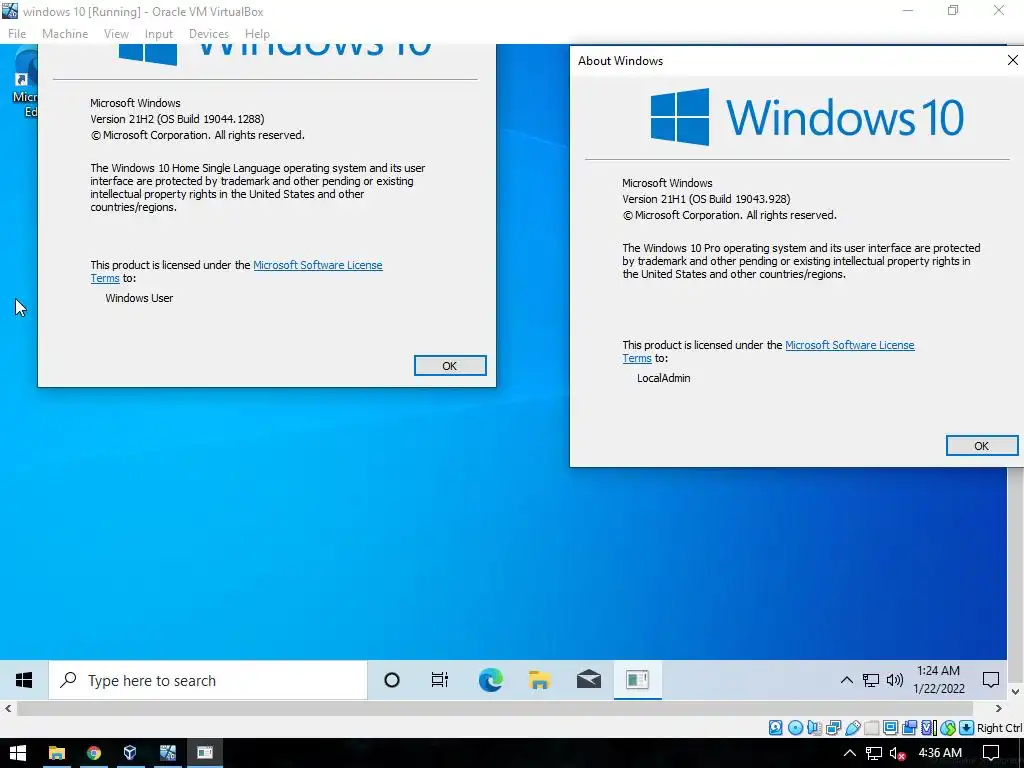Open the Help menu
Viewport: 1024px width, 768px height.
point(257,33)
